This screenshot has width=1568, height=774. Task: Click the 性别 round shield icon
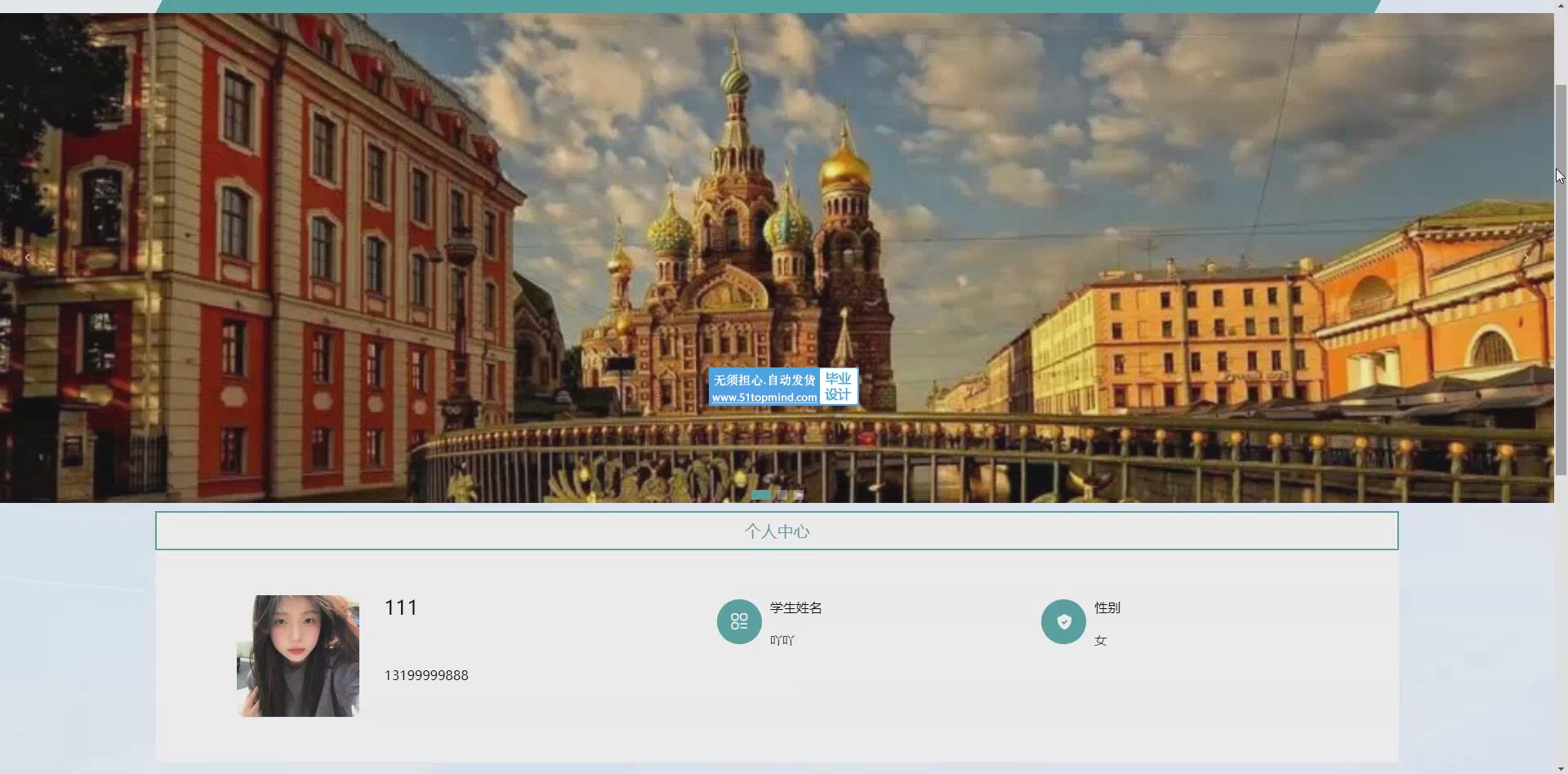[x=1063, y=622]
